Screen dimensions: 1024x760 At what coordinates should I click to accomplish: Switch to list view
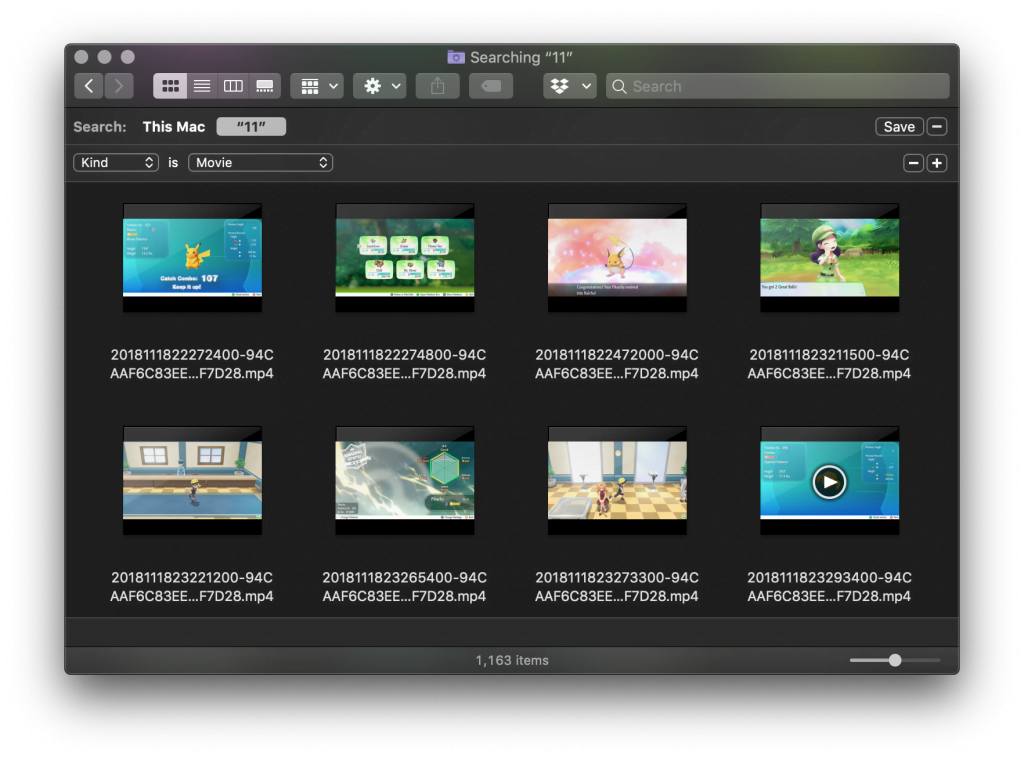202,86
